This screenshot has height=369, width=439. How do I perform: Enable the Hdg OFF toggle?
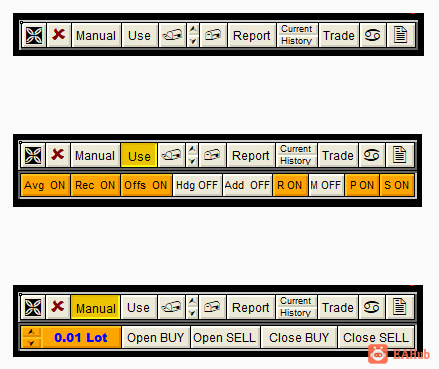(x=197, y=185)
